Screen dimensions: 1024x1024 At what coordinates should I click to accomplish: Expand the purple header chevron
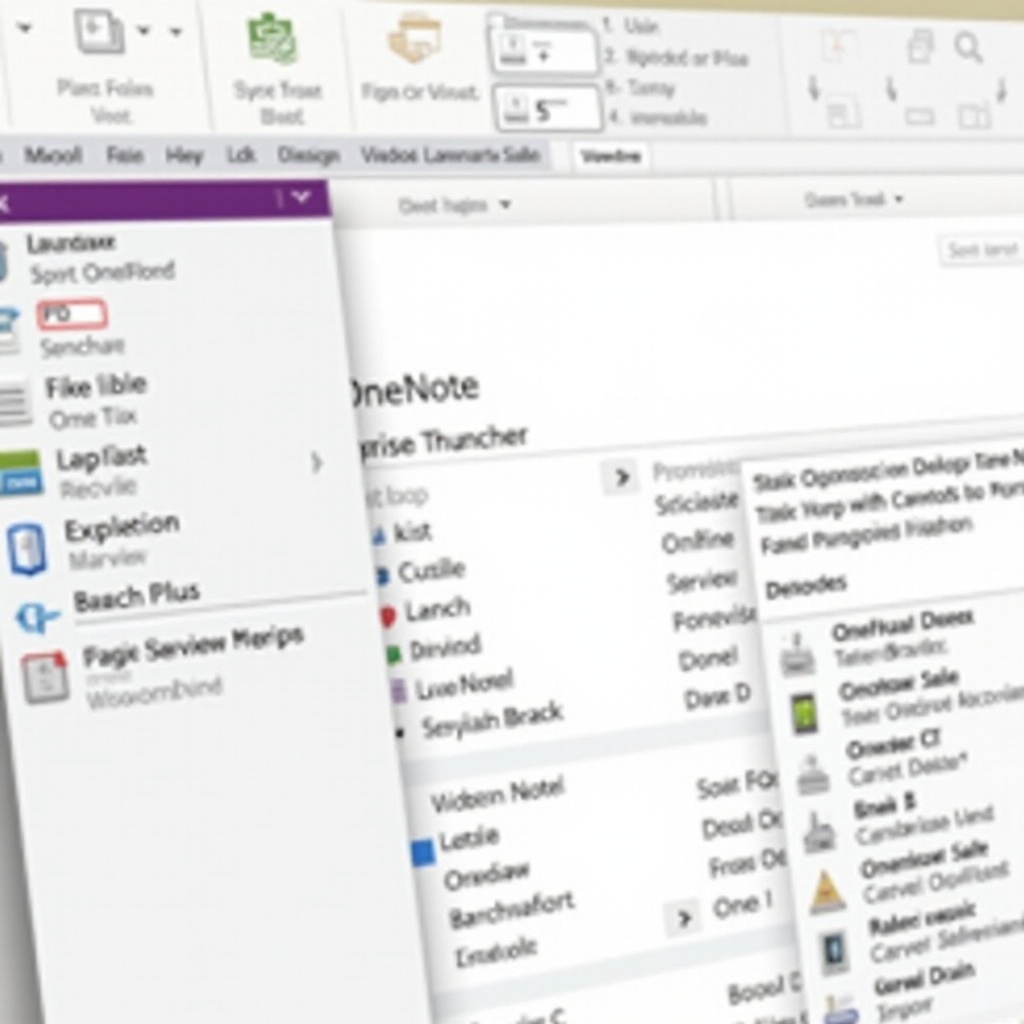click(300, 197)
